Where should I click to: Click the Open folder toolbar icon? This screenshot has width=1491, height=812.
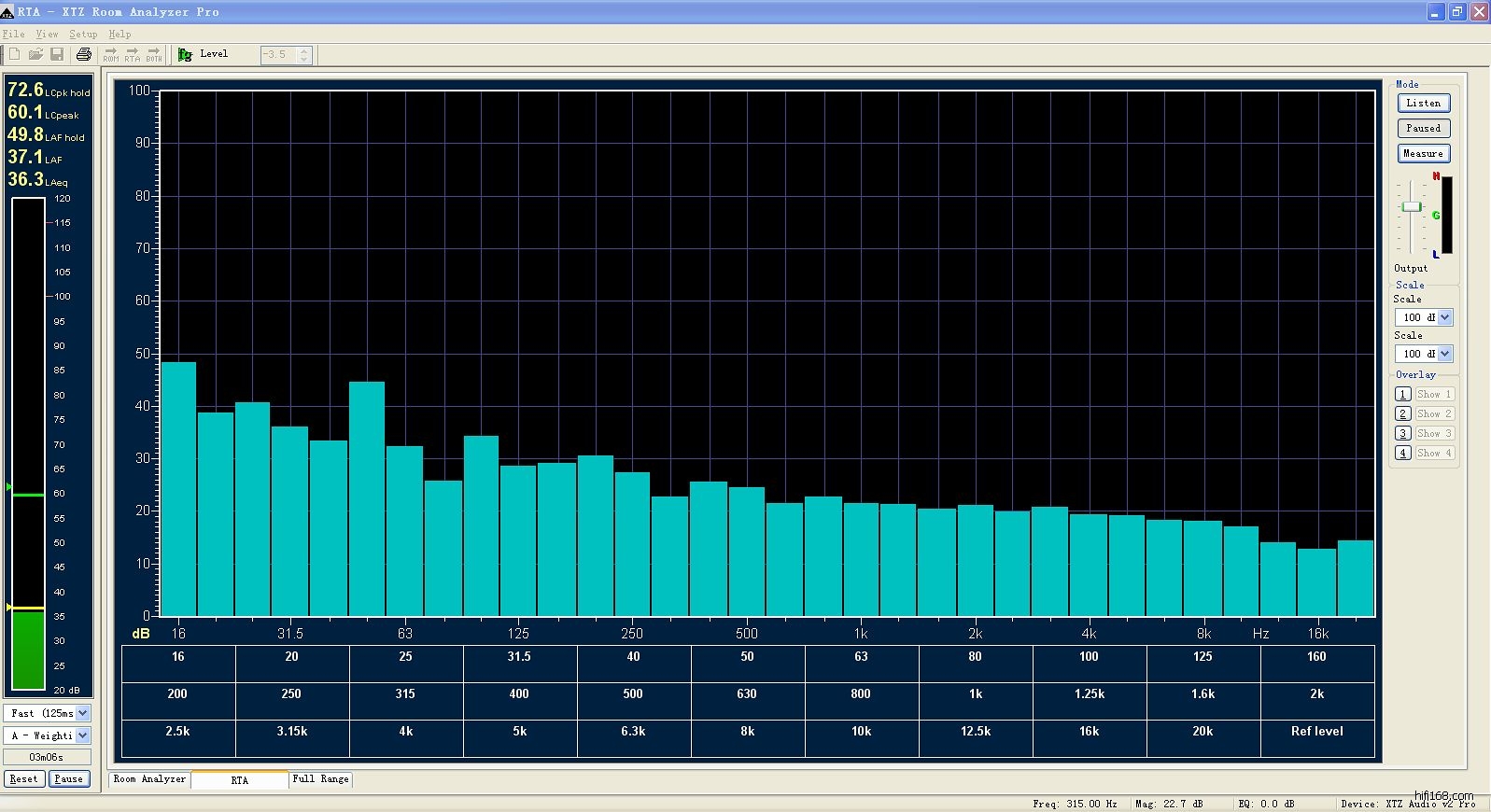coord(35,54)
